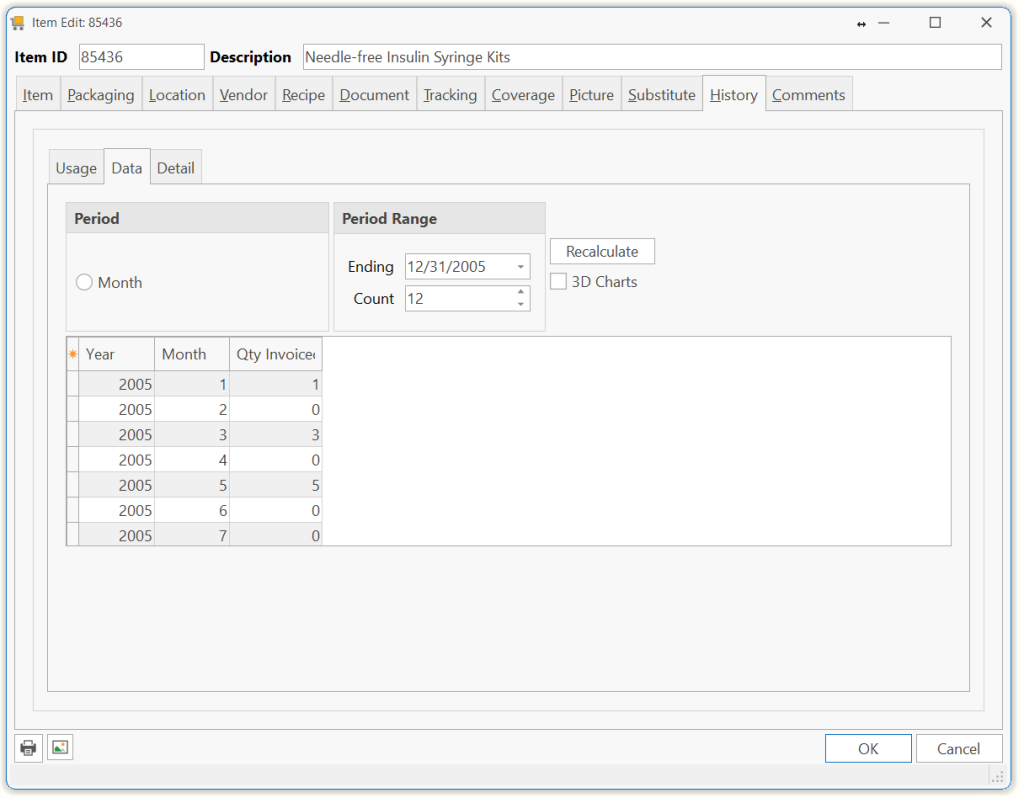Open the Packaging tab
The width and height of the screenshot is (1024, 798).
(101, 95)
